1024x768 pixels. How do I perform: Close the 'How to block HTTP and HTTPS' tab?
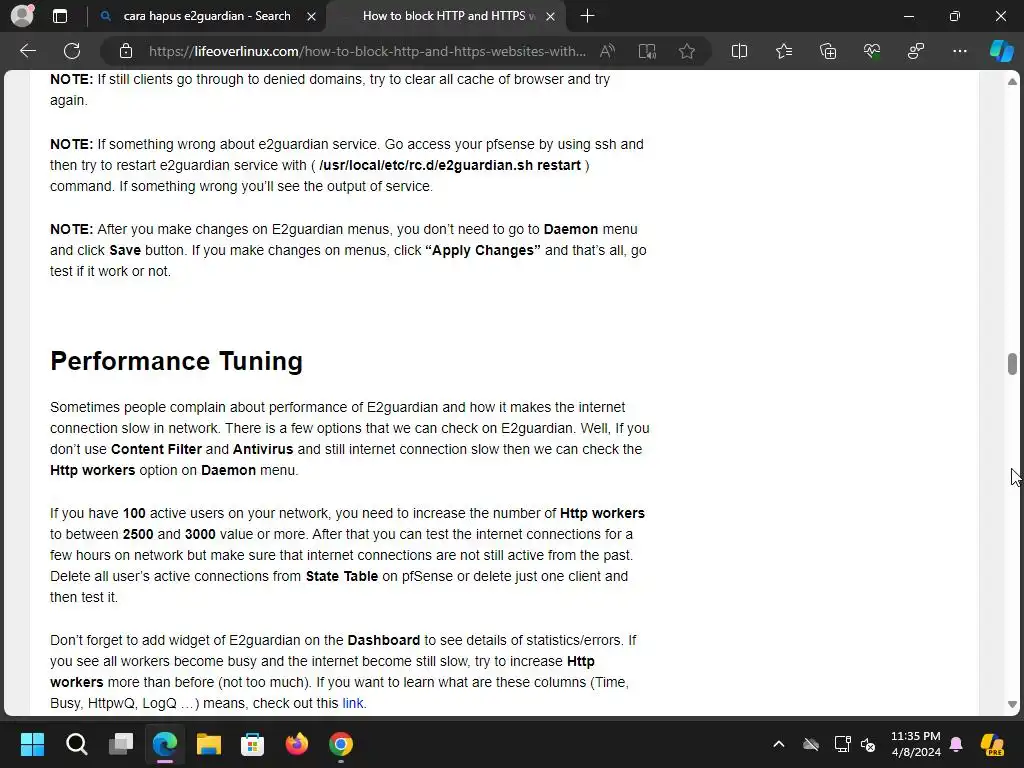coord(551,16)
